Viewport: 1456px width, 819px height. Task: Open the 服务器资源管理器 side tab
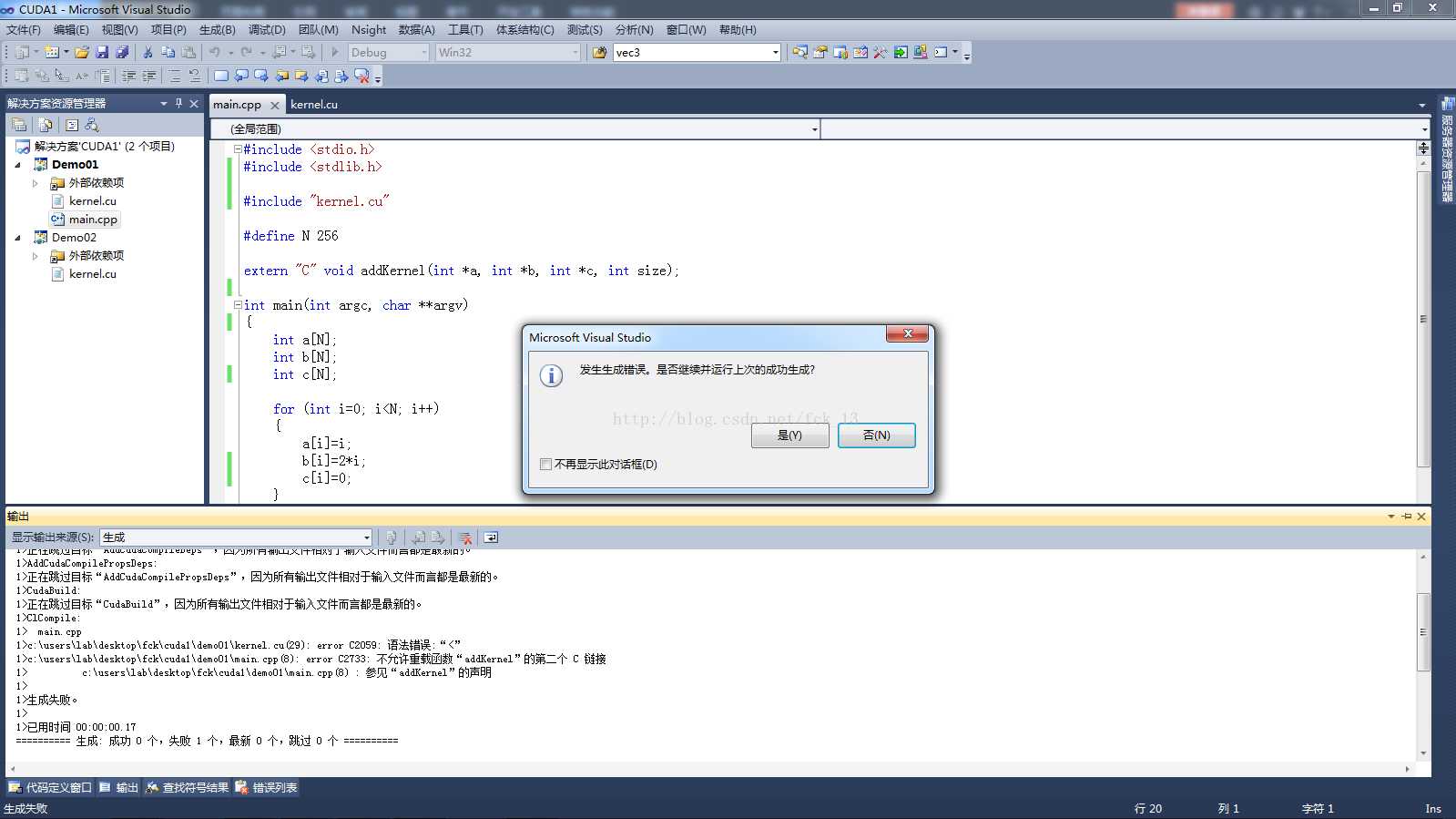(x=1446, y=149)
